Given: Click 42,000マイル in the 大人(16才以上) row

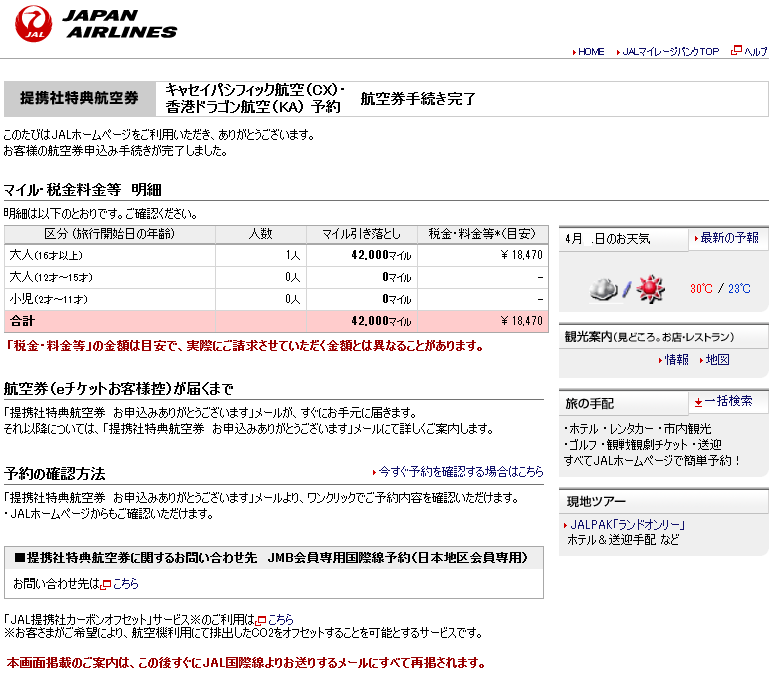Looking at the screenshot, I should [x=381, y=255].
